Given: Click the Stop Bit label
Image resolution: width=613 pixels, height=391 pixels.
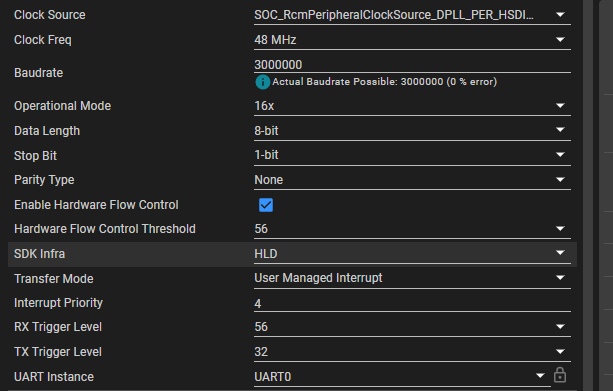Looking at the screenshot, I should pos(35,156).
